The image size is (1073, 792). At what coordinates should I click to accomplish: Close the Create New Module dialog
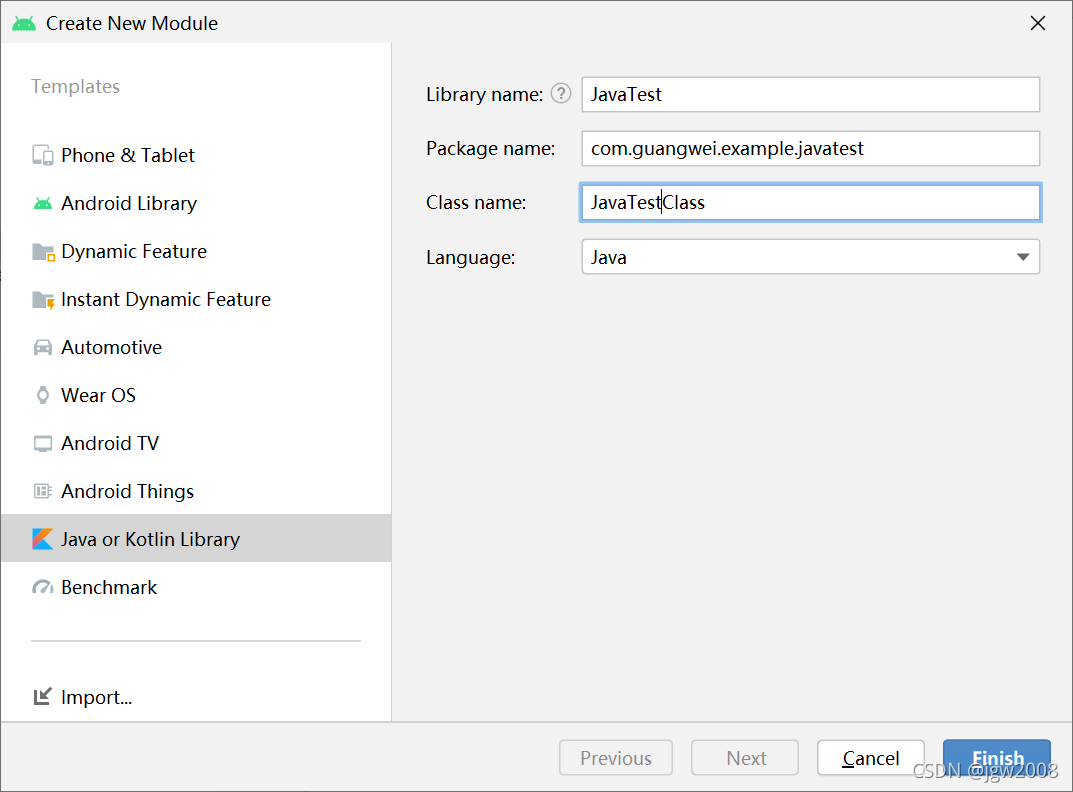(1038, 23)
